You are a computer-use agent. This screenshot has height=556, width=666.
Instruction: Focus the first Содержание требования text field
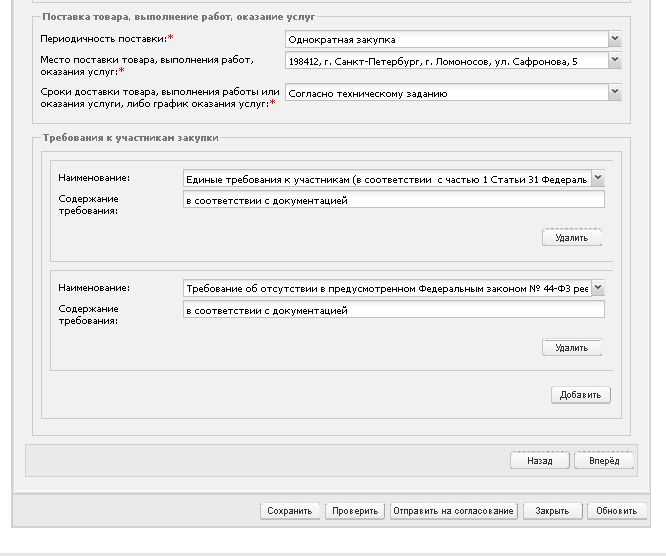point(394,200)
